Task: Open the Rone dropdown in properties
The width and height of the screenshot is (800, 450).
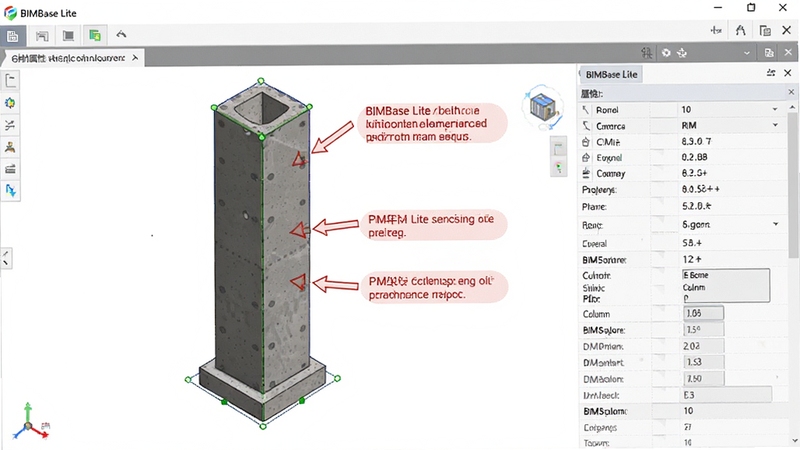Action: (776, 224)
